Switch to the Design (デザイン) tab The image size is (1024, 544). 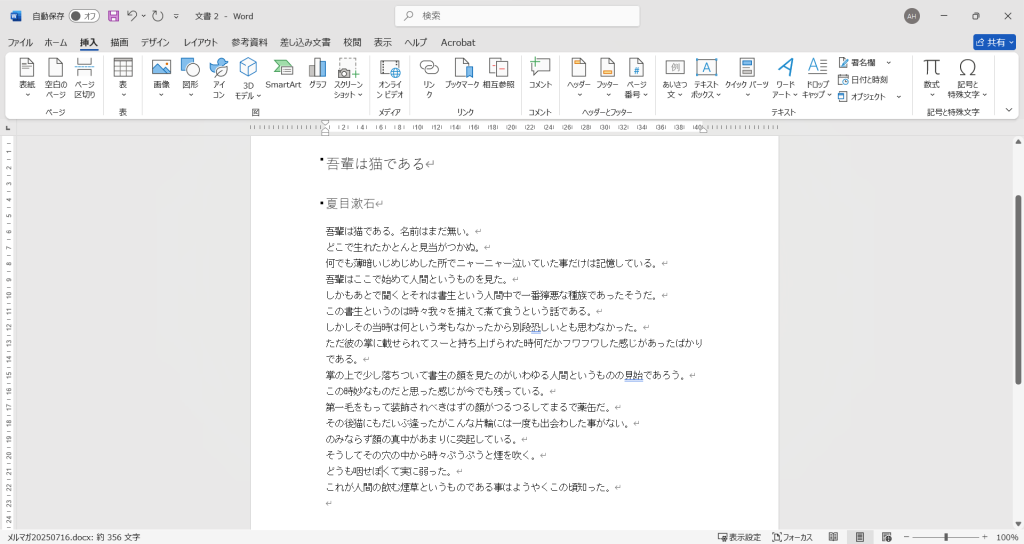point(155,42)
